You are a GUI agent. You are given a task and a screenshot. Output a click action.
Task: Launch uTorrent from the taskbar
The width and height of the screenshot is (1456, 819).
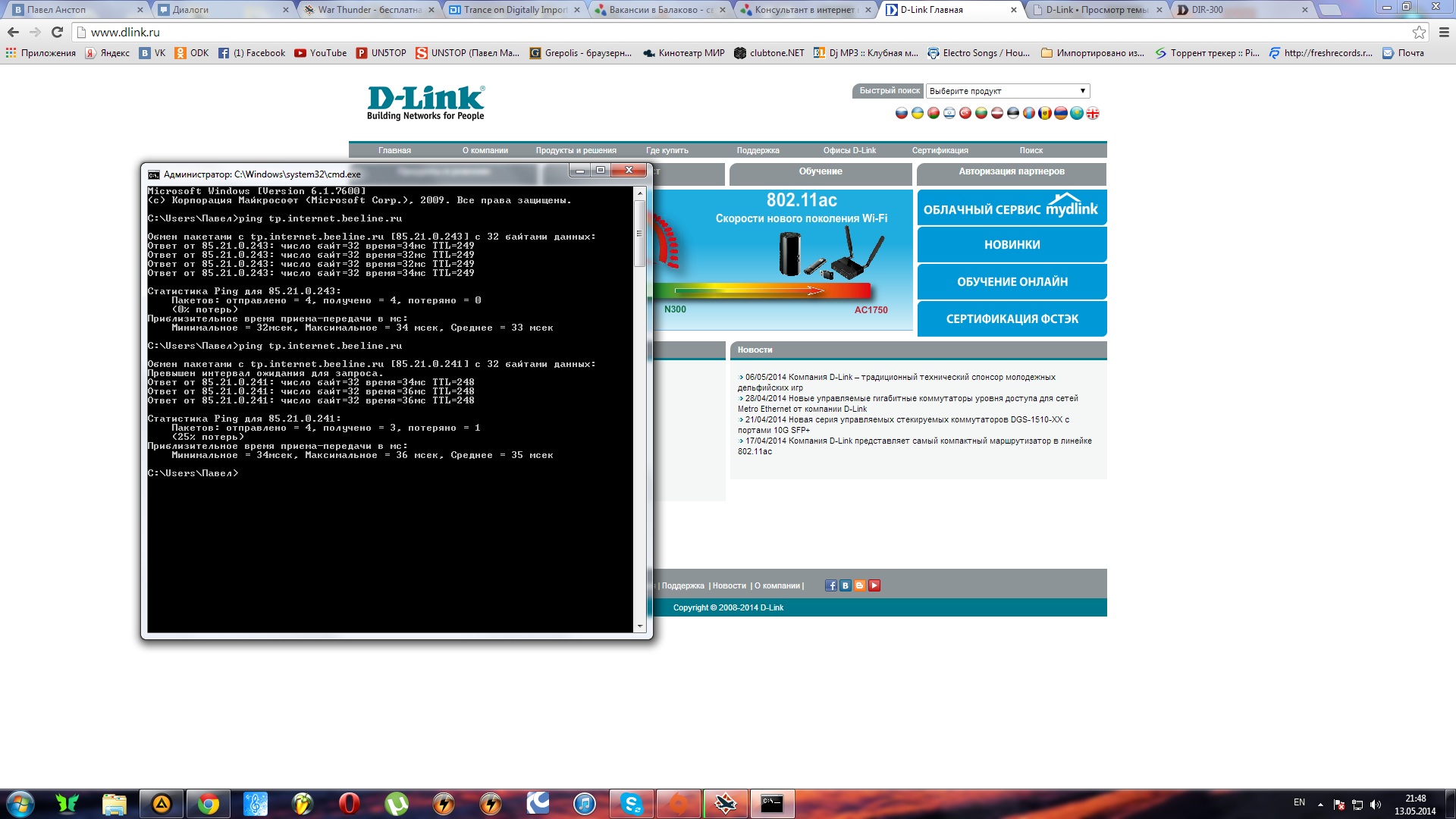coord(396,804)
